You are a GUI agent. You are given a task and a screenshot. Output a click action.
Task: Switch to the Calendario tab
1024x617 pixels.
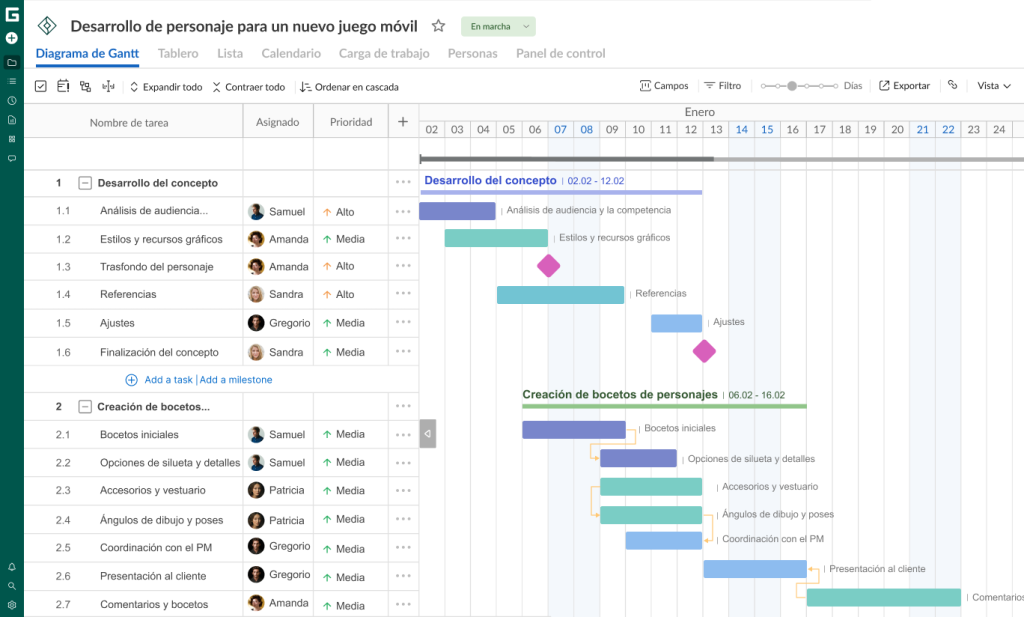[x=291, y=54]
